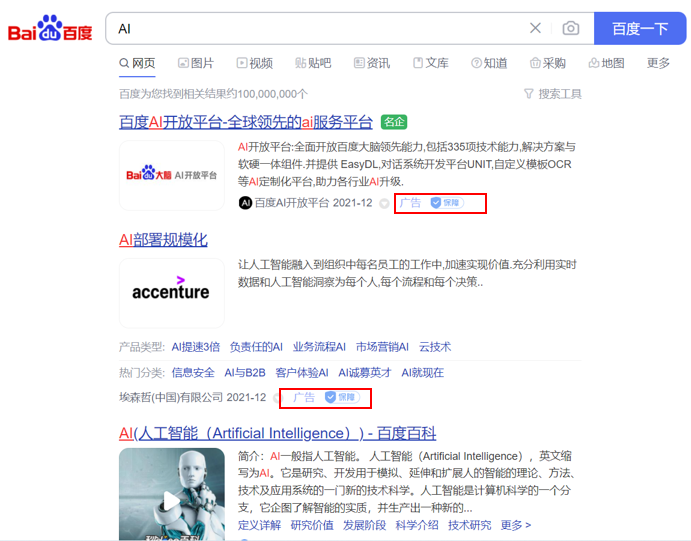Viewport: 691px width, 541px height.
Task: Click 广告 label under Baidu AI result
Action: pyautogui.click(x=410, y=203)
